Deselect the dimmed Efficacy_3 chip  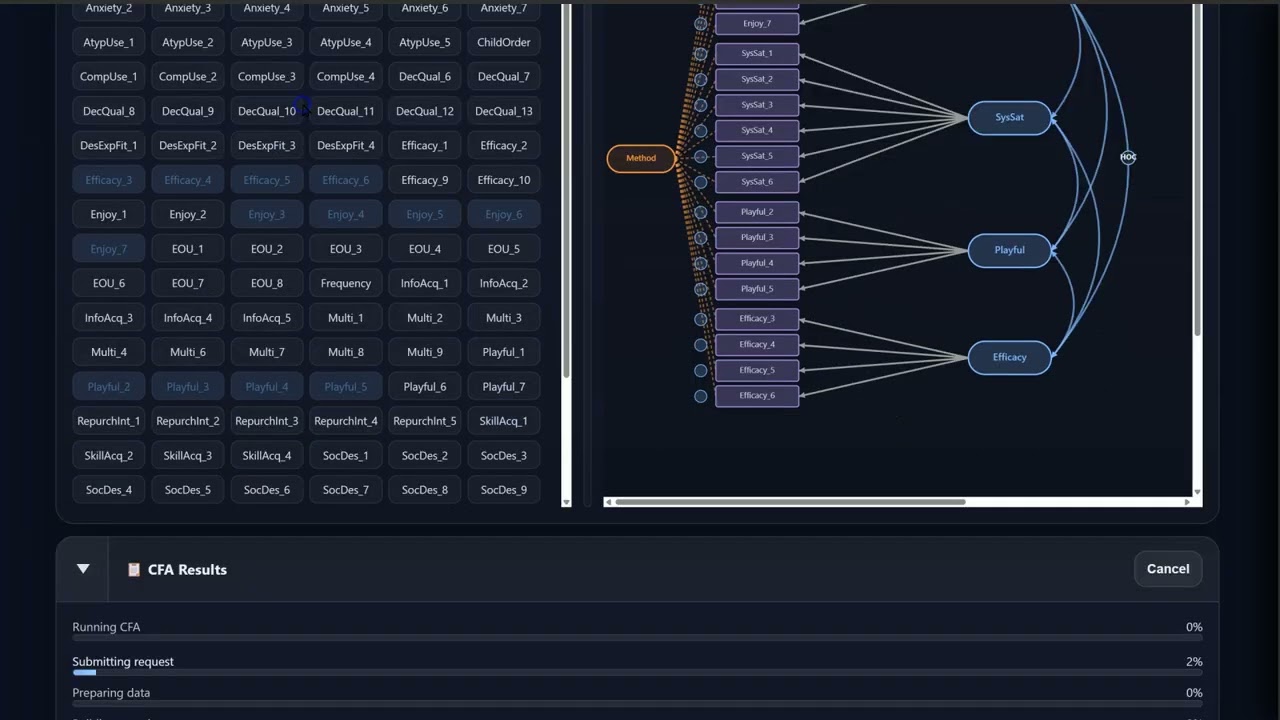point(109,180)
